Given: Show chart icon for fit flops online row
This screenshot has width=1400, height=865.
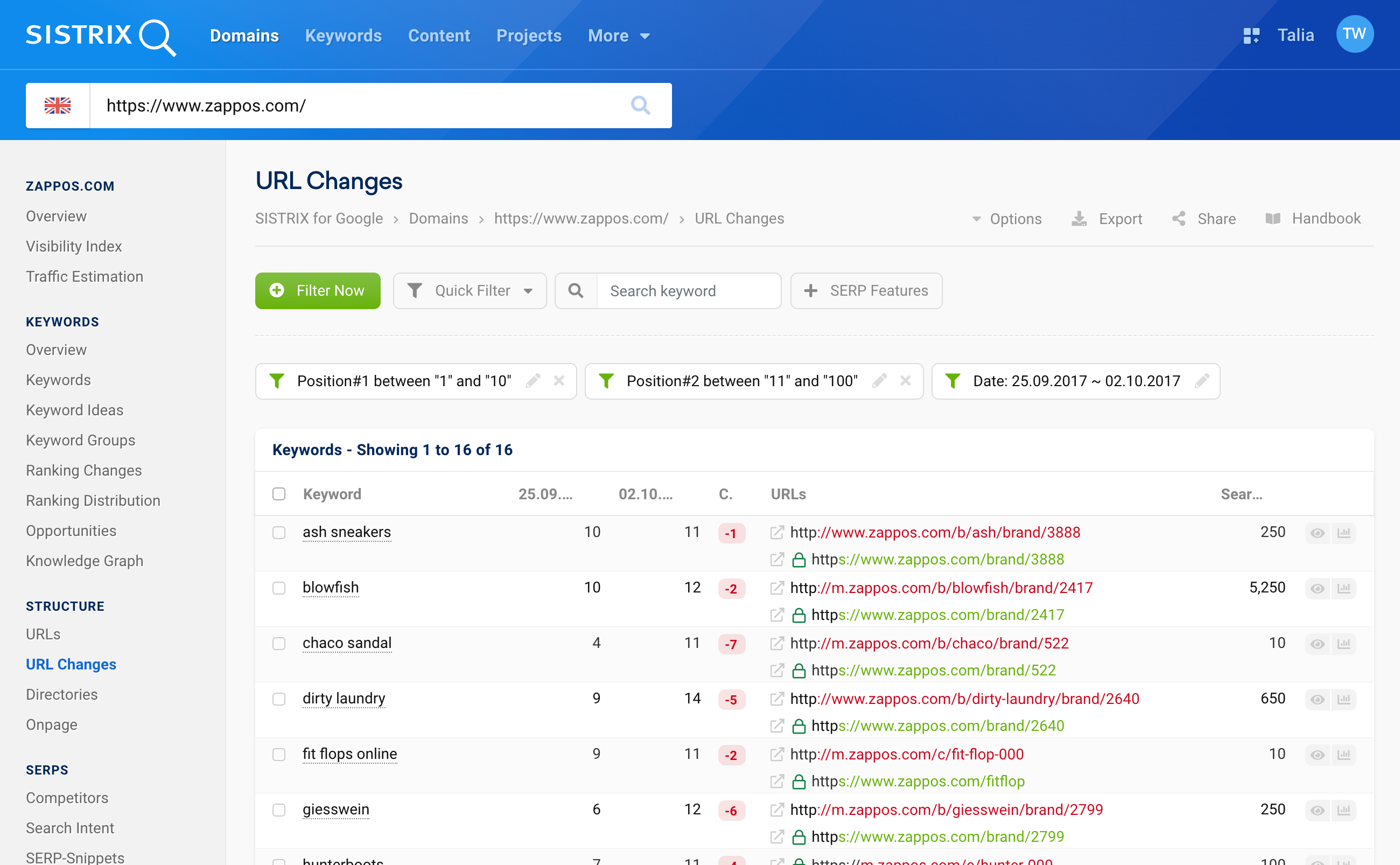Looking at the screenshot, I should (x=1344, y=755).
